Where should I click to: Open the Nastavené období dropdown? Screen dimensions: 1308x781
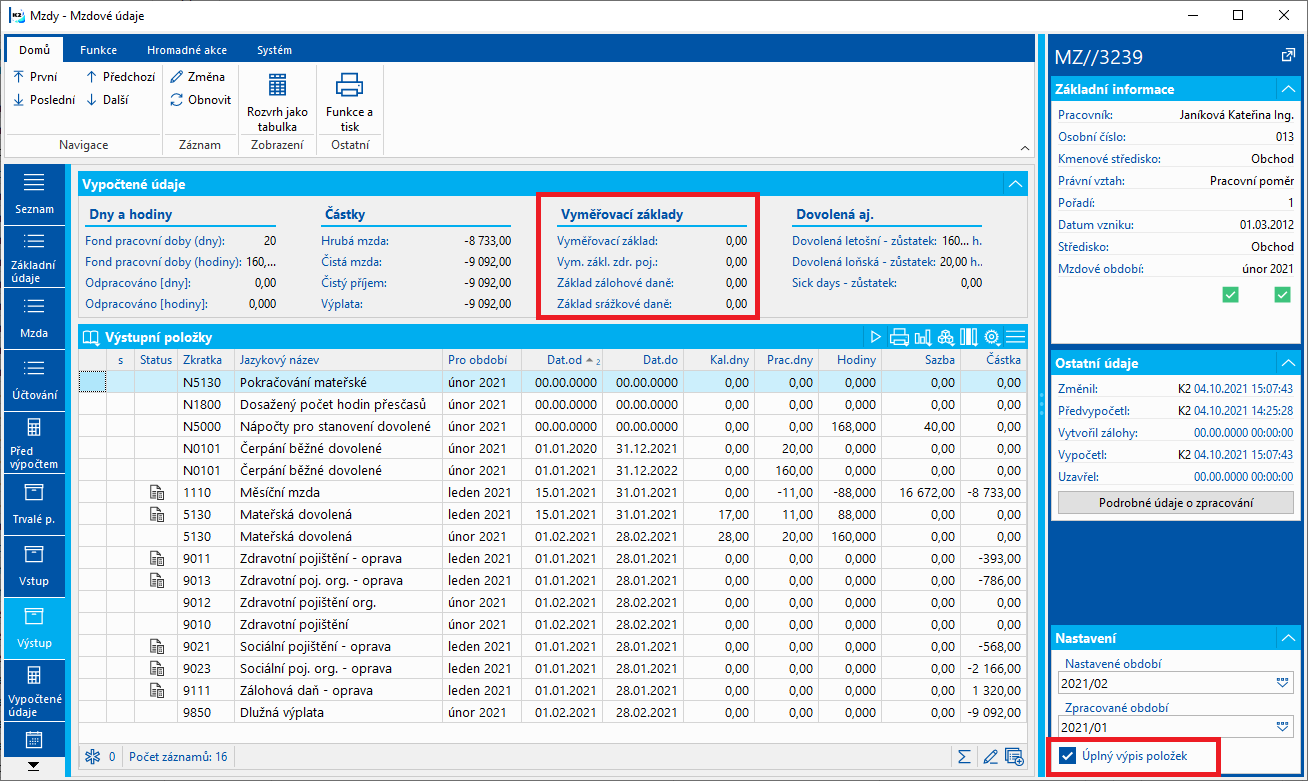click(x=1283, y=683)
